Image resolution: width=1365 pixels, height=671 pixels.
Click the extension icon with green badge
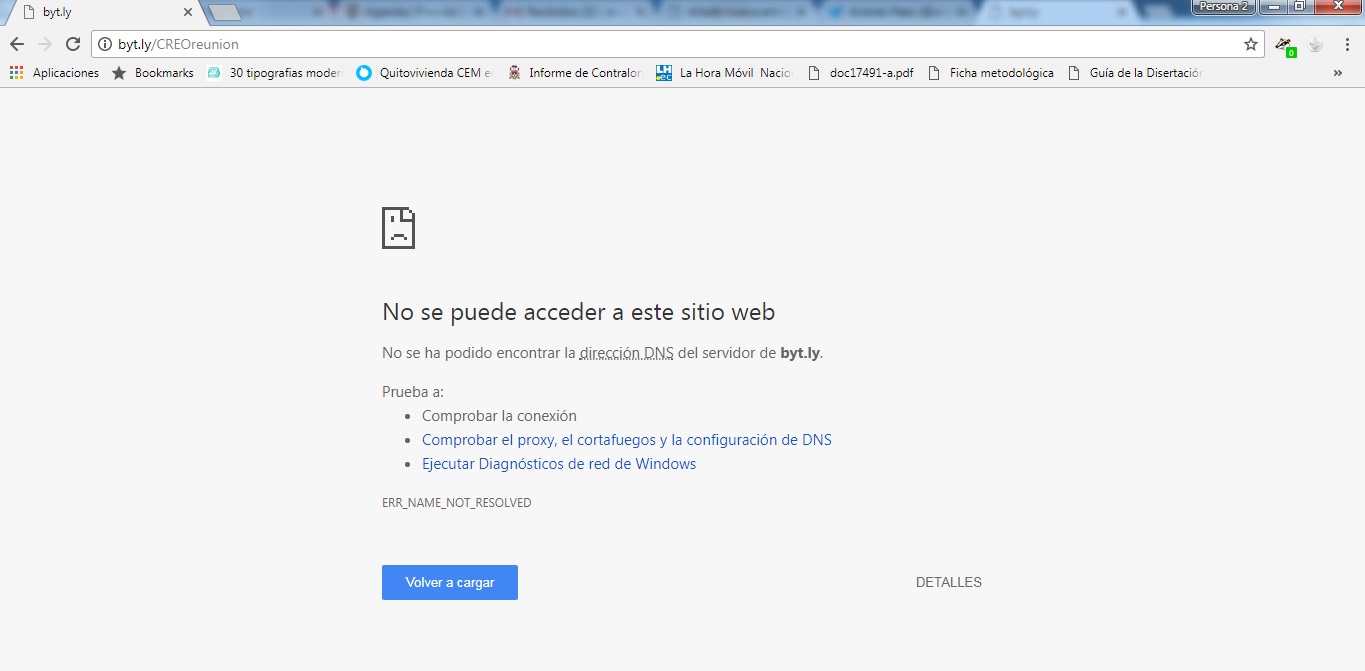click(x=1284, y=45)
